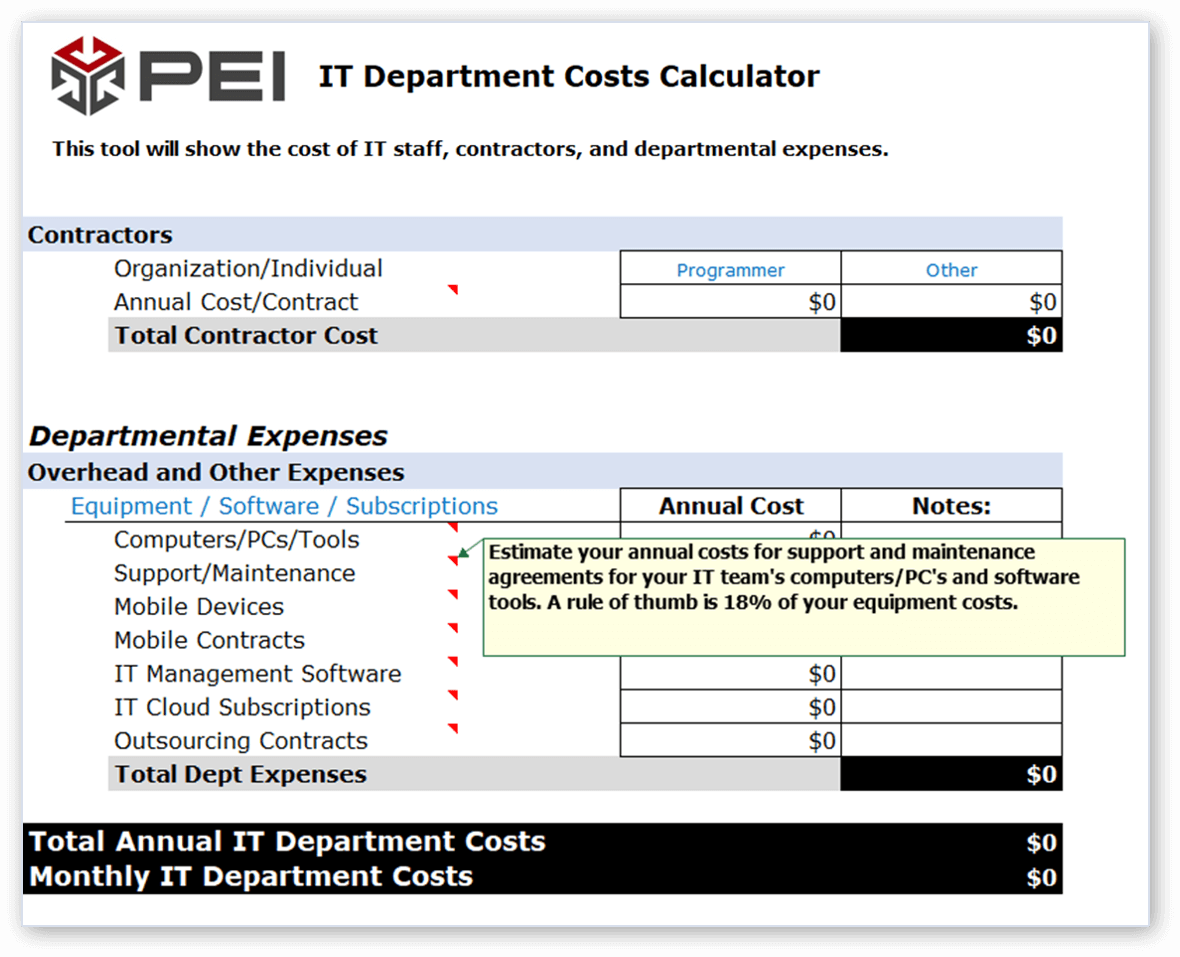Screen dimensions: 1180x957
Task: Click the comment marker beside Computers/PCs/Tools
Action: (453, 527)
